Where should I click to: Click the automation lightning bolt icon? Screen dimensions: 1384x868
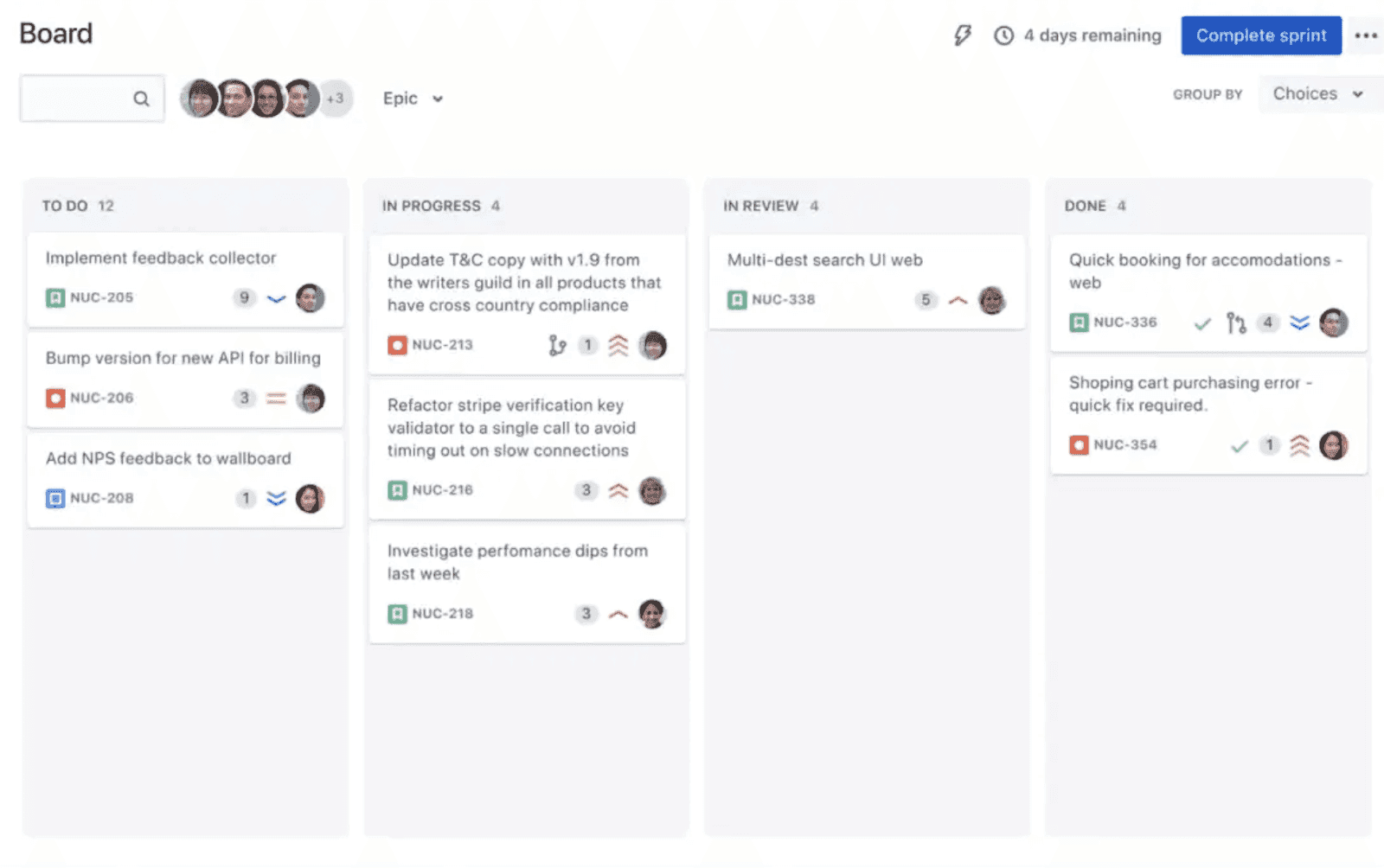[963, 35]
